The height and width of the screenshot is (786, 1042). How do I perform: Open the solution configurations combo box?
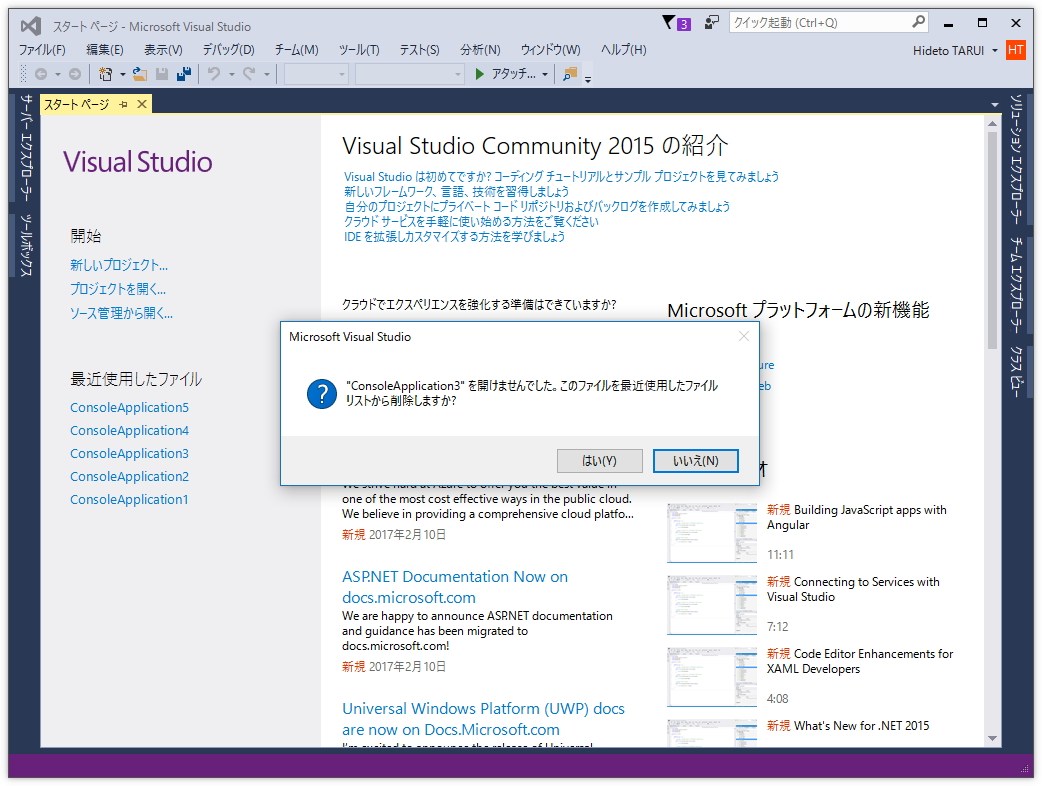click(316, 74)
